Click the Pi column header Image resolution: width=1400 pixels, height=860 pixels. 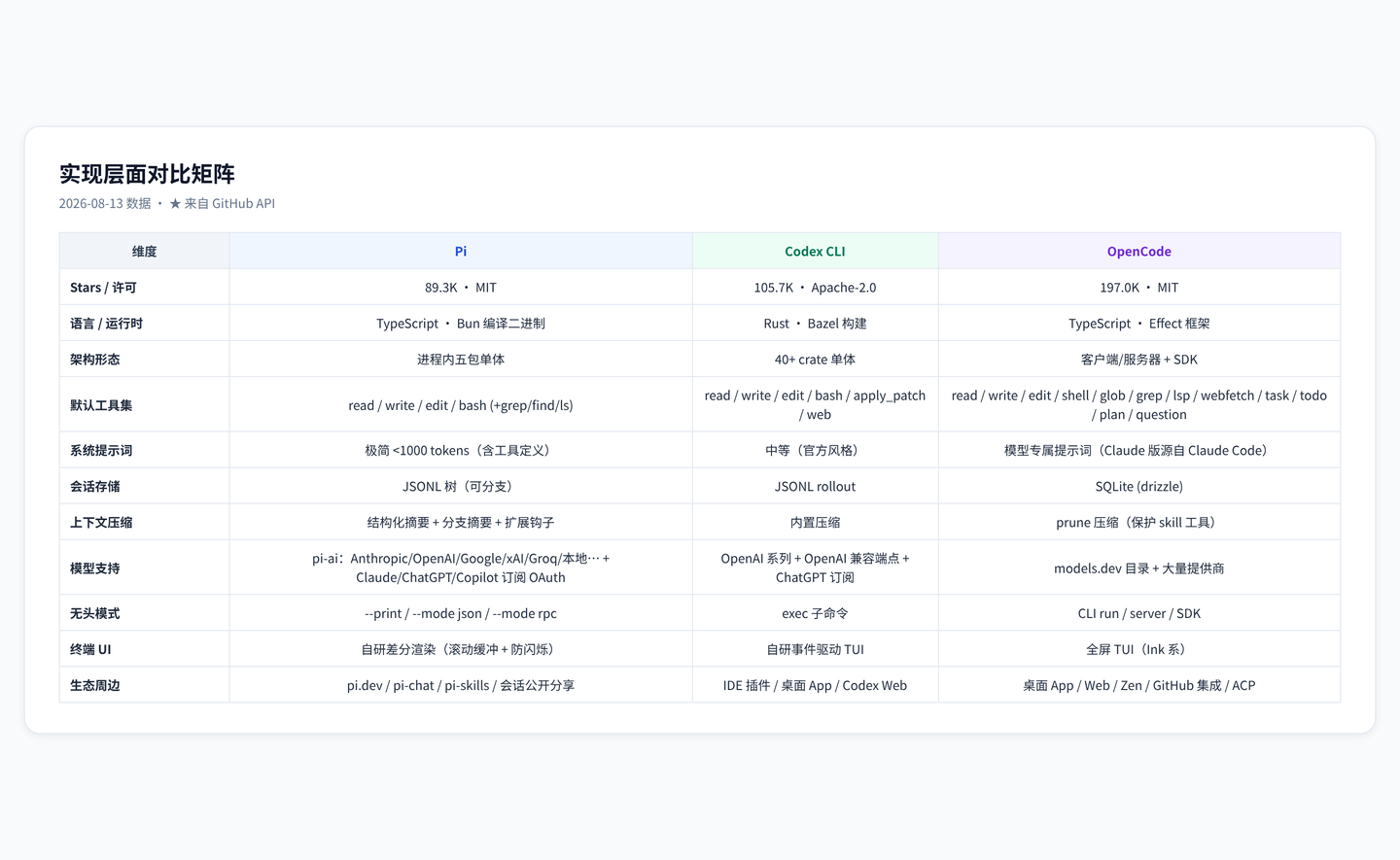461,251
